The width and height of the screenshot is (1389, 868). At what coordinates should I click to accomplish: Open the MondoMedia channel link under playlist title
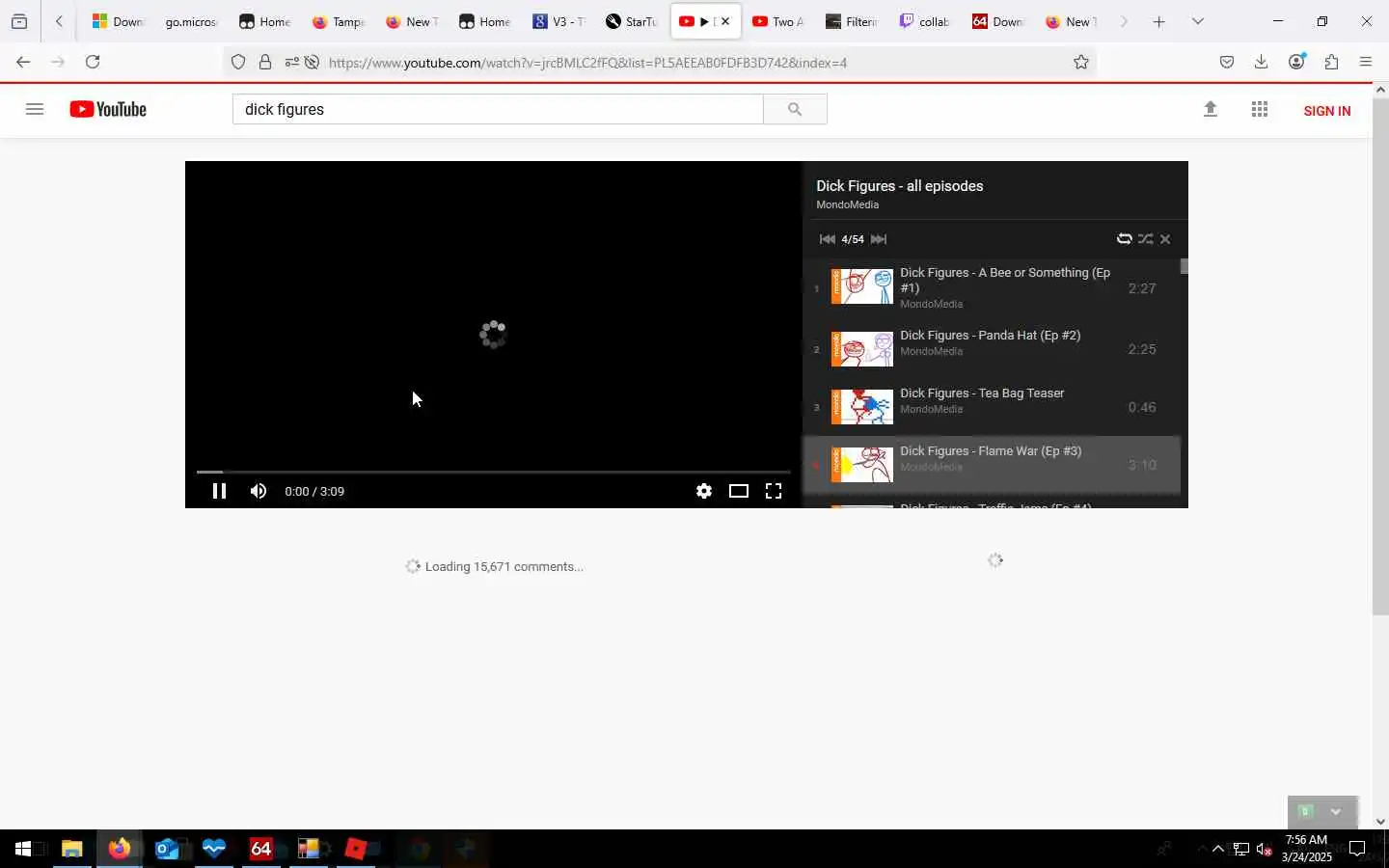(847, 204)
